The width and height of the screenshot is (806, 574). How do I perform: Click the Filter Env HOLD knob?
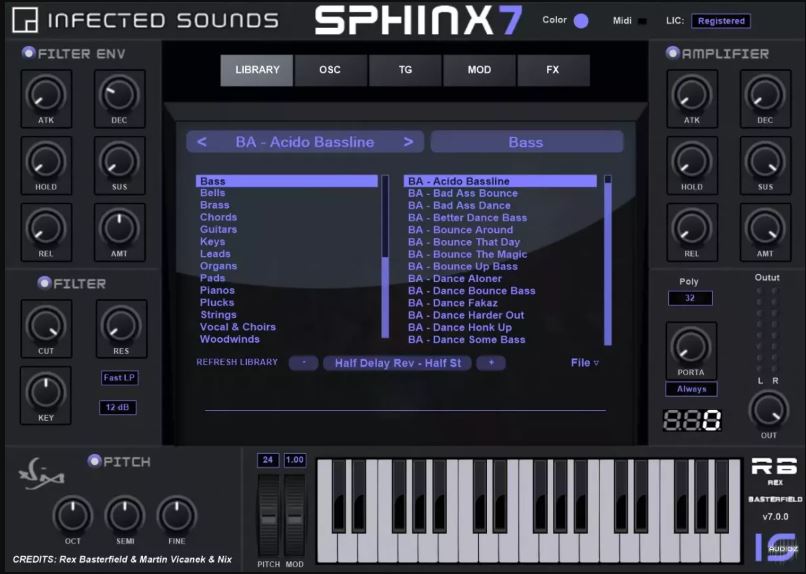(46, 161)
